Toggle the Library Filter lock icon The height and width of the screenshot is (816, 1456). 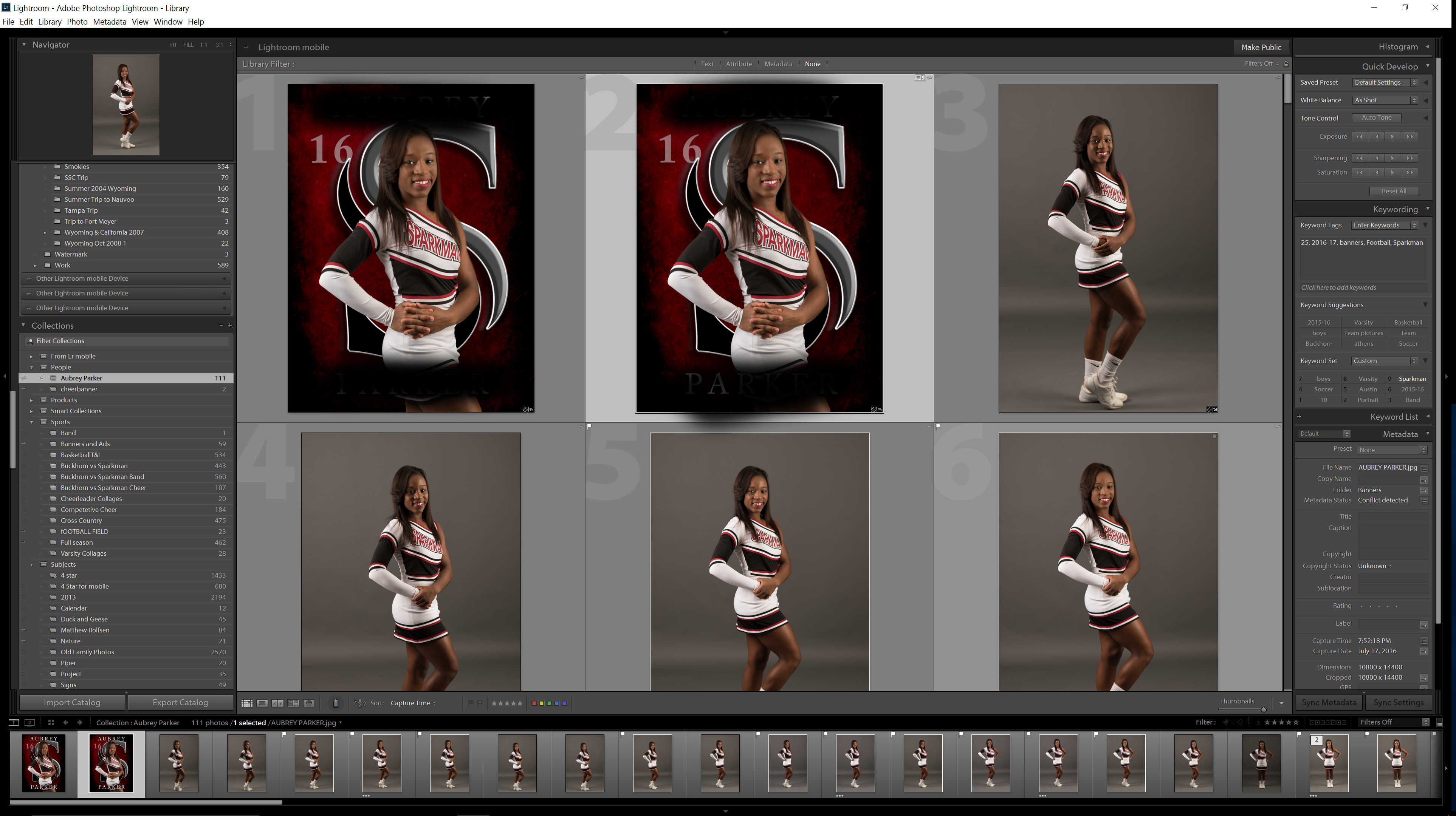(1286, 64)
